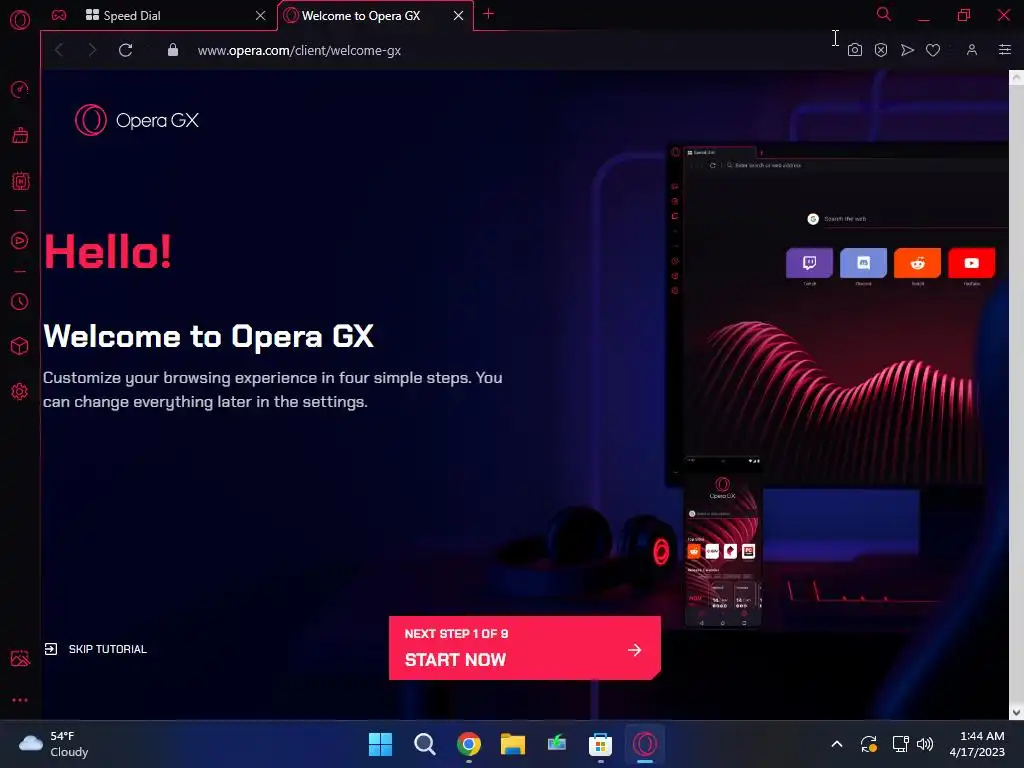The width and height of the screenshot is (1024, 768).
Task: Click the page scrollbar up arrow
Action: click(1016, 78)
